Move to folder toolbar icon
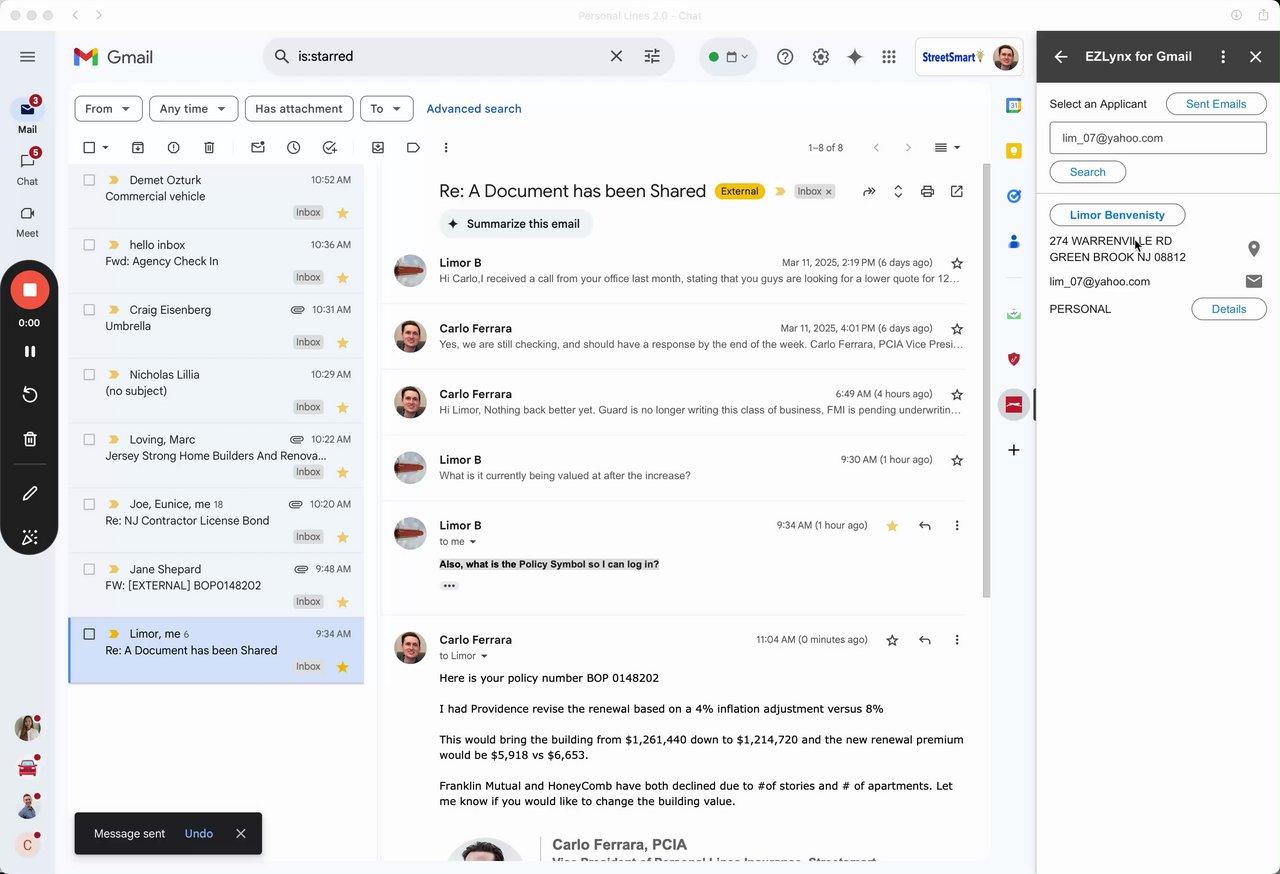The width and height of the screenshot is (1280, 874). pyautogui.click(x=378, y=148)
